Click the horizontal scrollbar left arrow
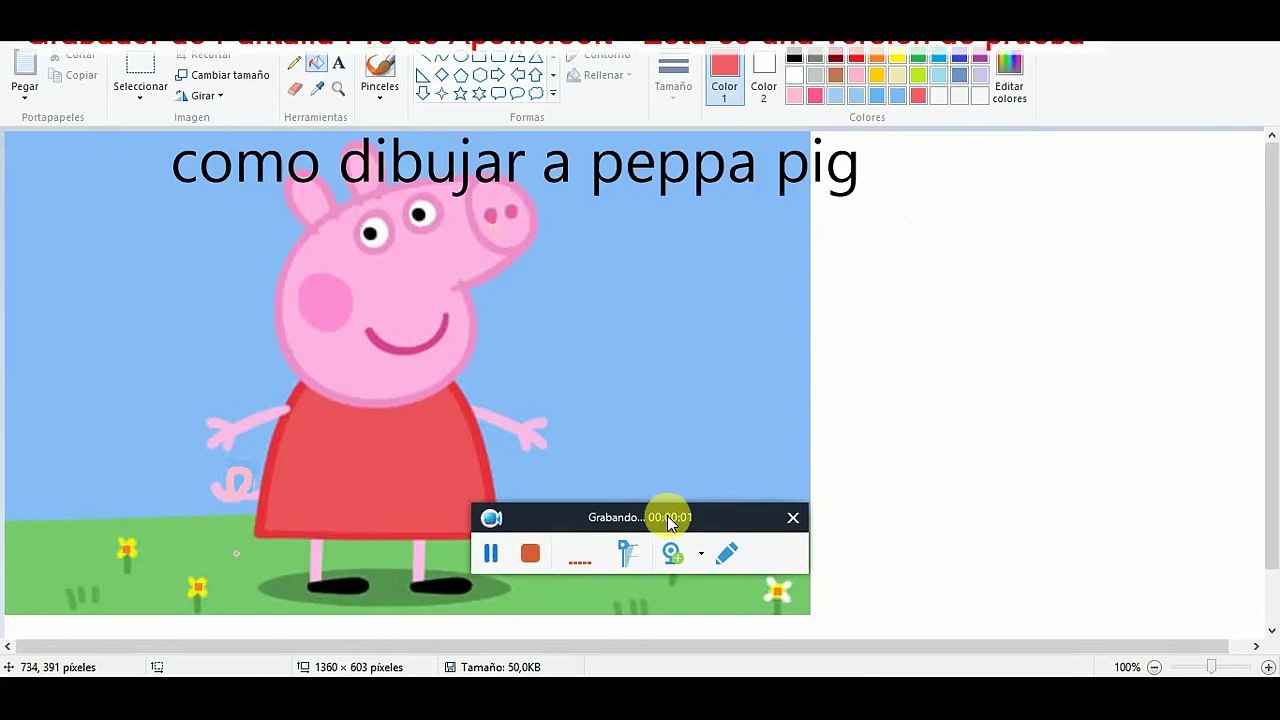 coord(8,647)
